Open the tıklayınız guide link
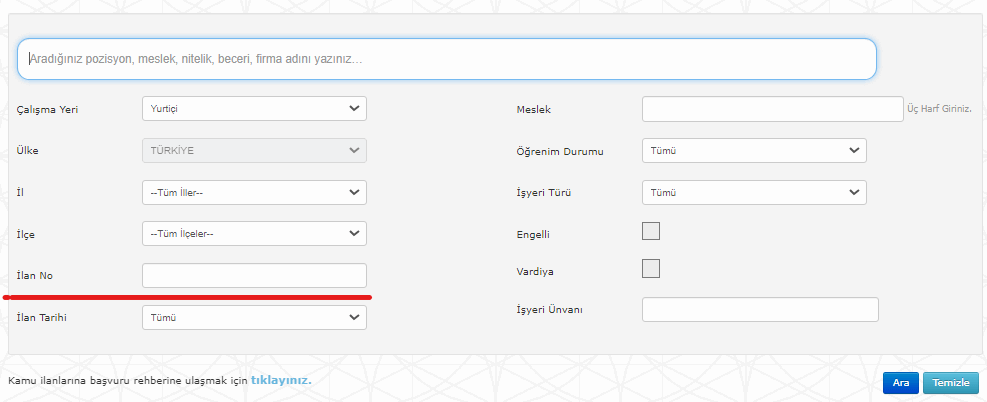The height and width of the screenshot is (402, 987). click(x=281, y=381)
